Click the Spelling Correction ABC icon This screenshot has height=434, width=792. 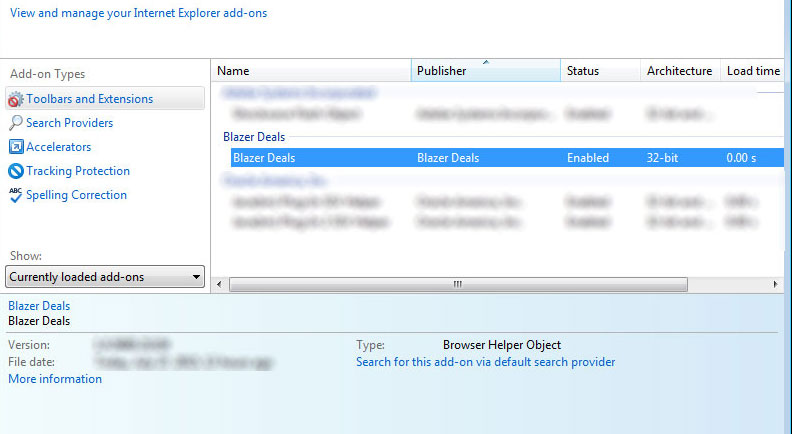[15, 195]
